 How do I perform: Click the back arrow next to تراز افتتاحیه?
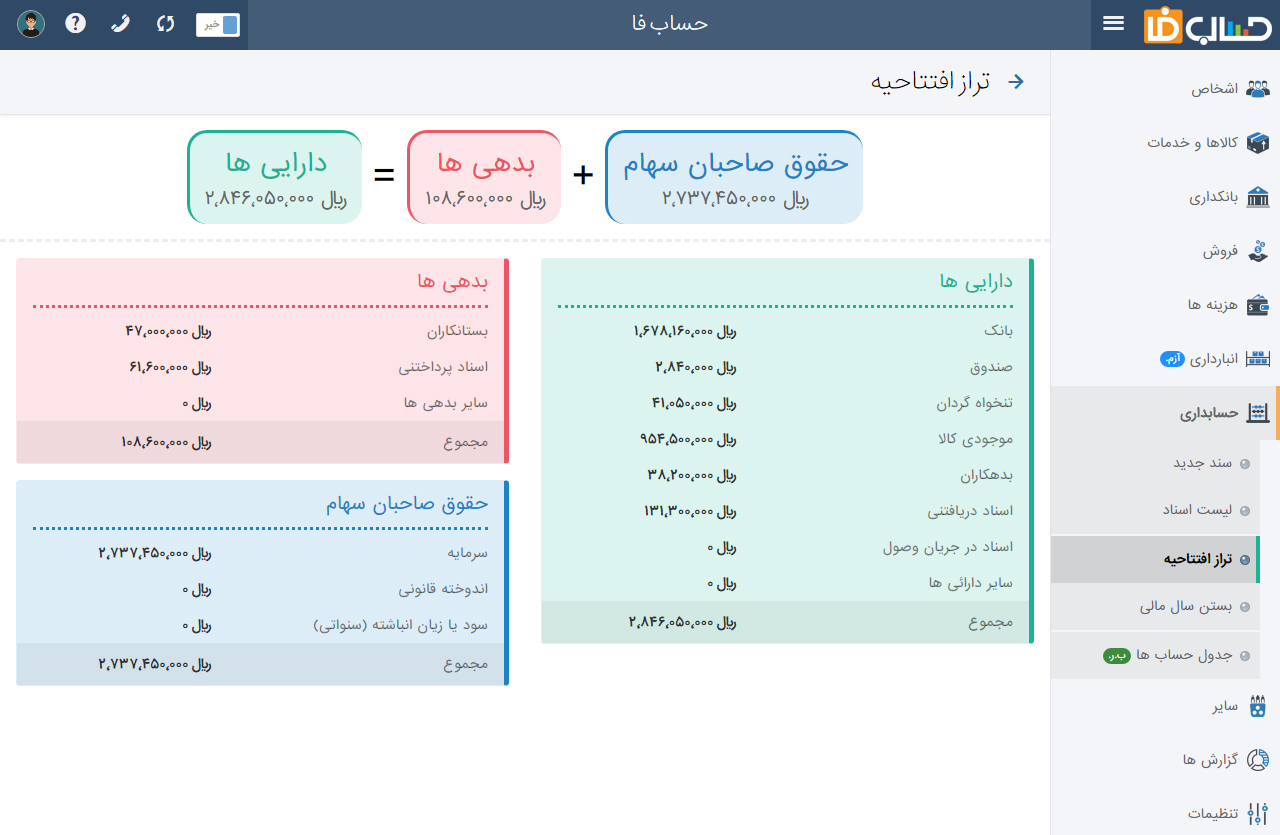tap(1016, 82)
